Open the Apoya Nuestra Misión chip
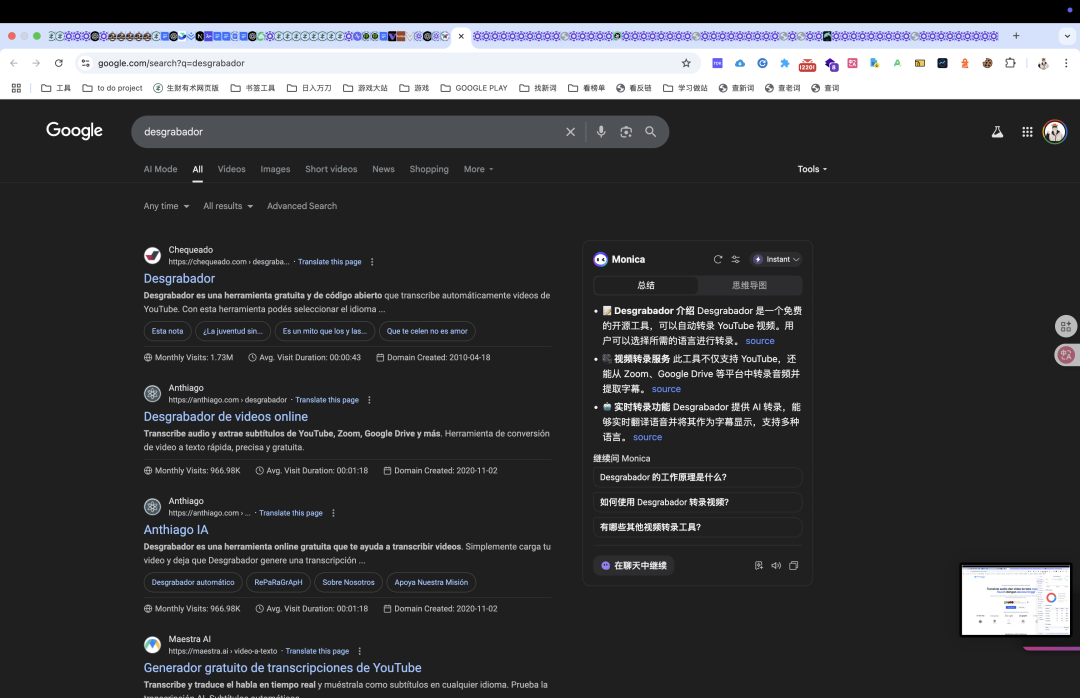Viewport: 1080px width, 698px height. point(431,582)
